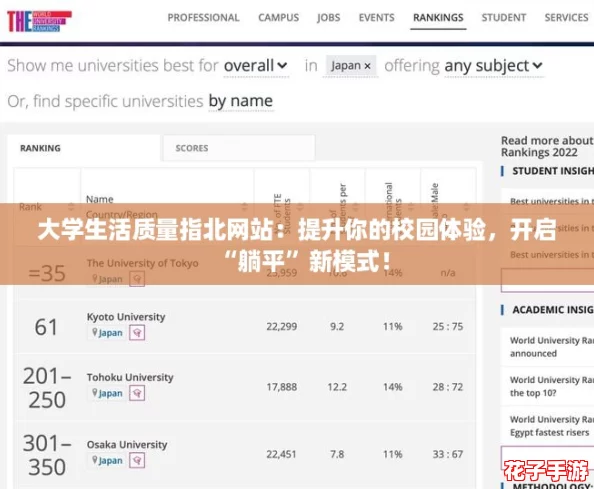
Task: Sort by students per staff column
Action: [356, 207]
